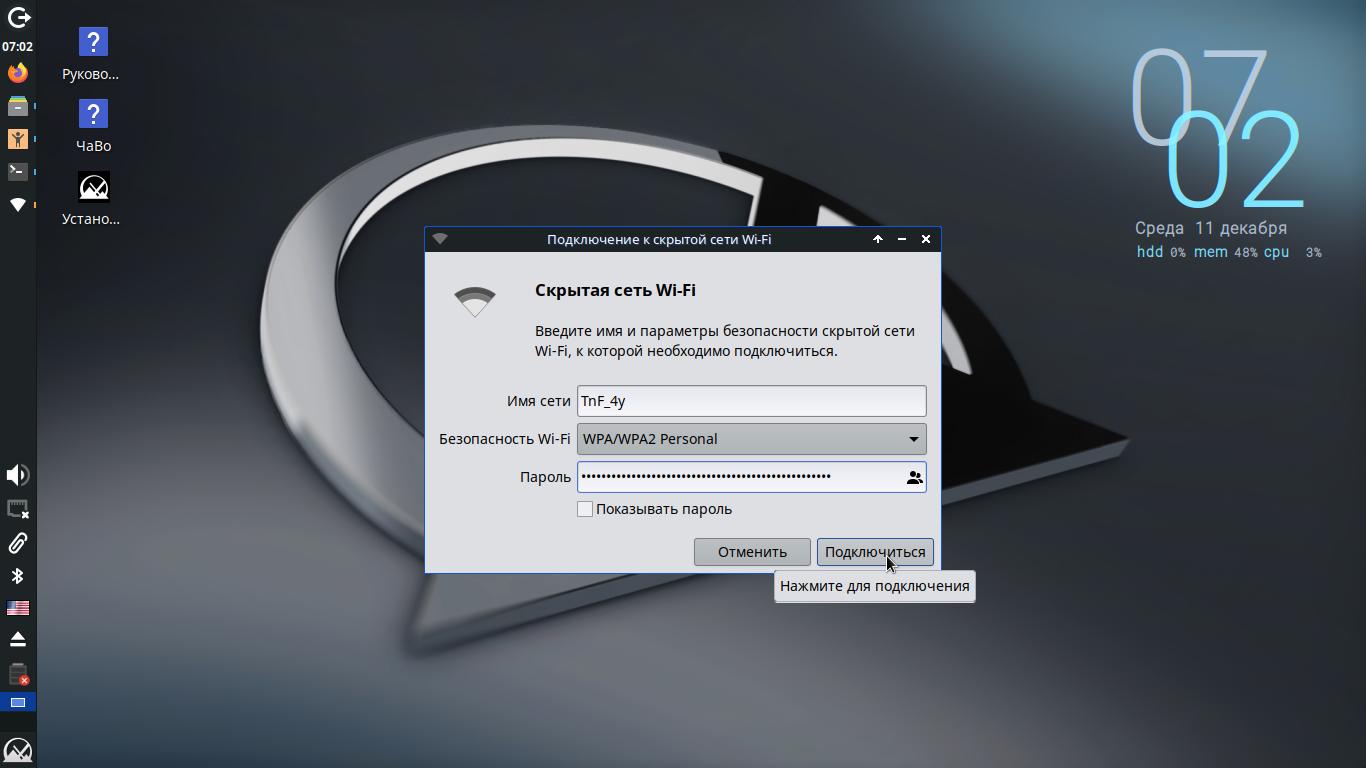Click the battery tray icon with error

pos(18,673)
